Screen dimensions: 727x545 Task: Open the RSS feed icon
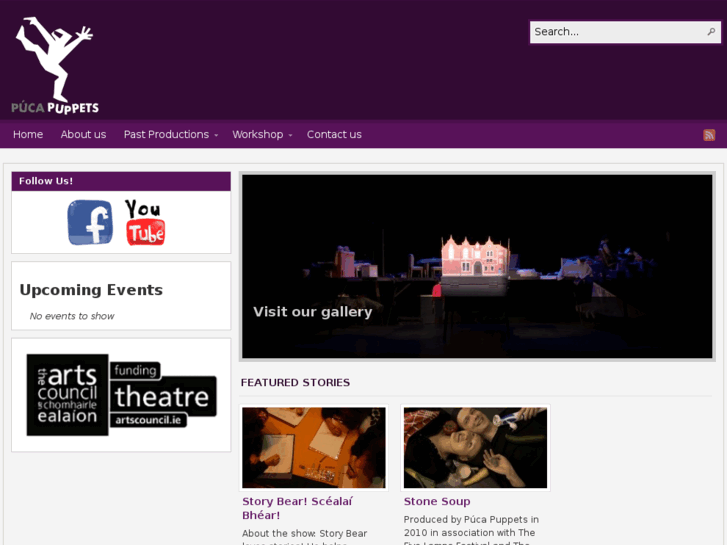coord(709,135)
